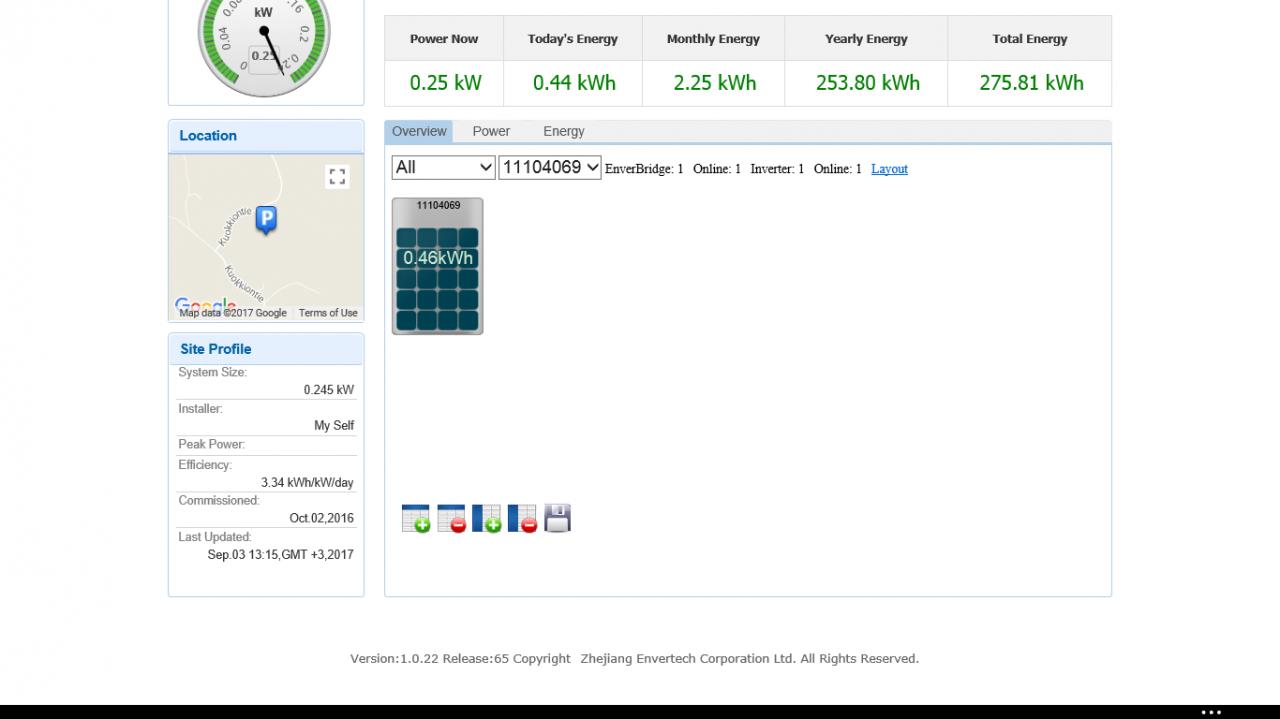Image resolution: width=1280 pixels, height=719 pixels.
Task: Click the Commissioned date Oct.02,2016
Action: click(321, 518)
